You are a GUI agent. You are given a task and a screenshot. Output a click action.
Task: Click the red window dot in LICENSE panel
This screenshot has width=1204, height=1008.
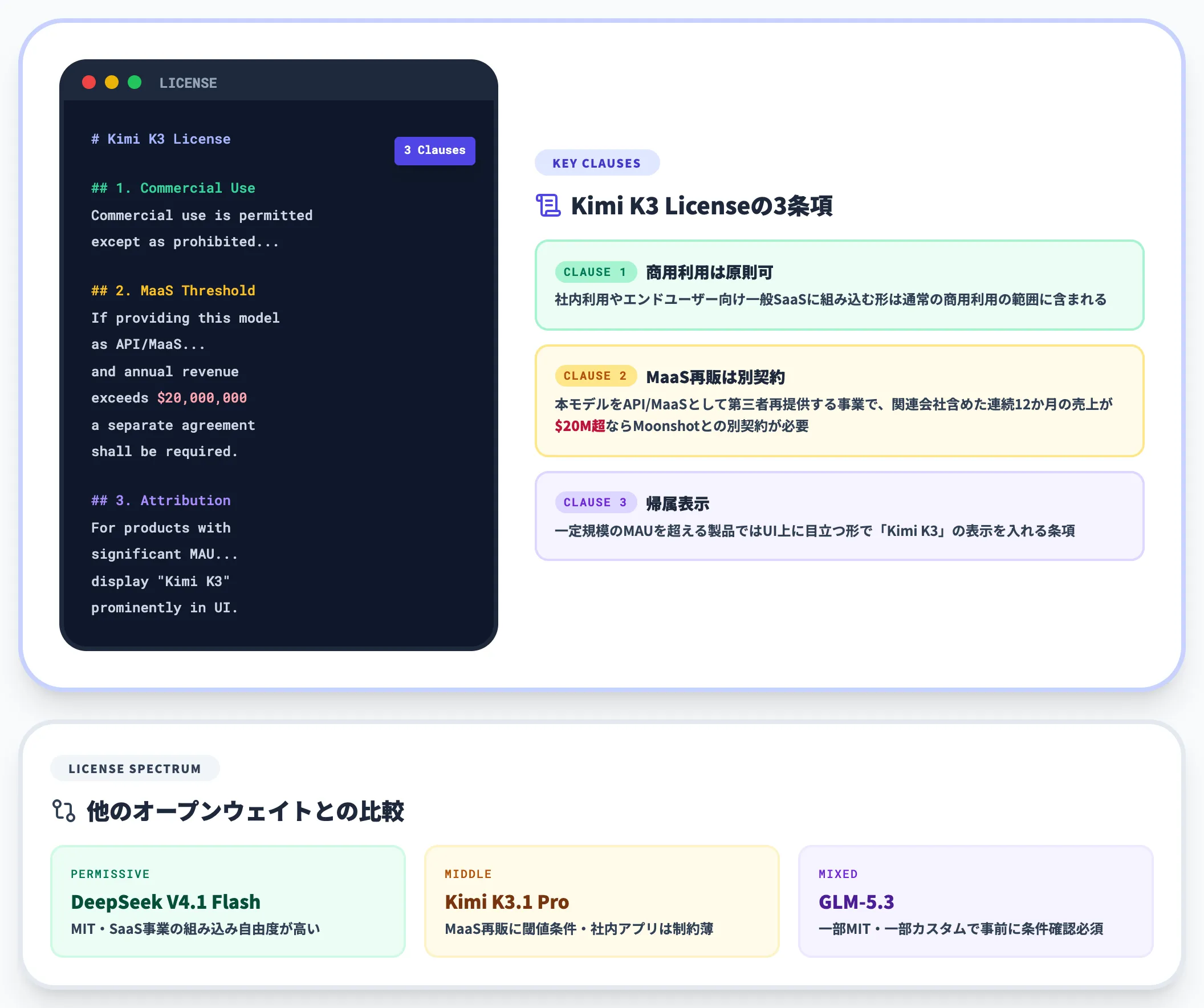pos(89,83)
